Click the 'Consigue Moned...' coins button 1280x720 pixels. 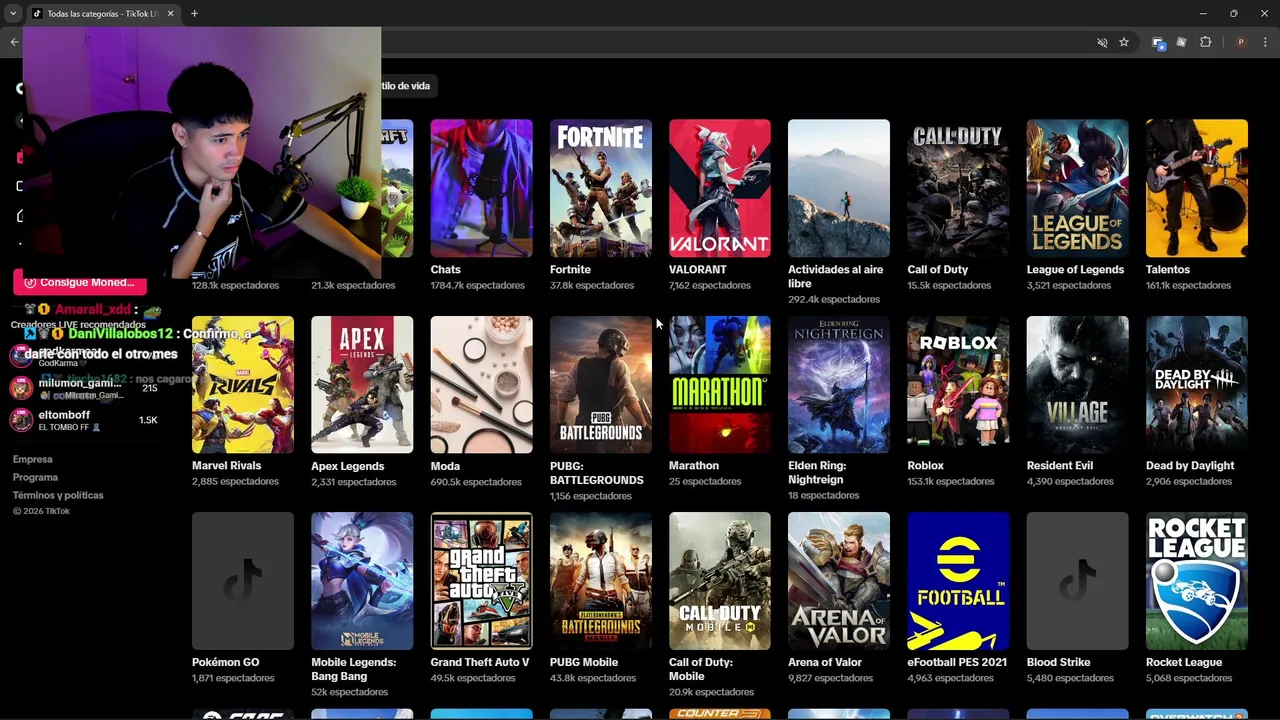click(79, 283)
